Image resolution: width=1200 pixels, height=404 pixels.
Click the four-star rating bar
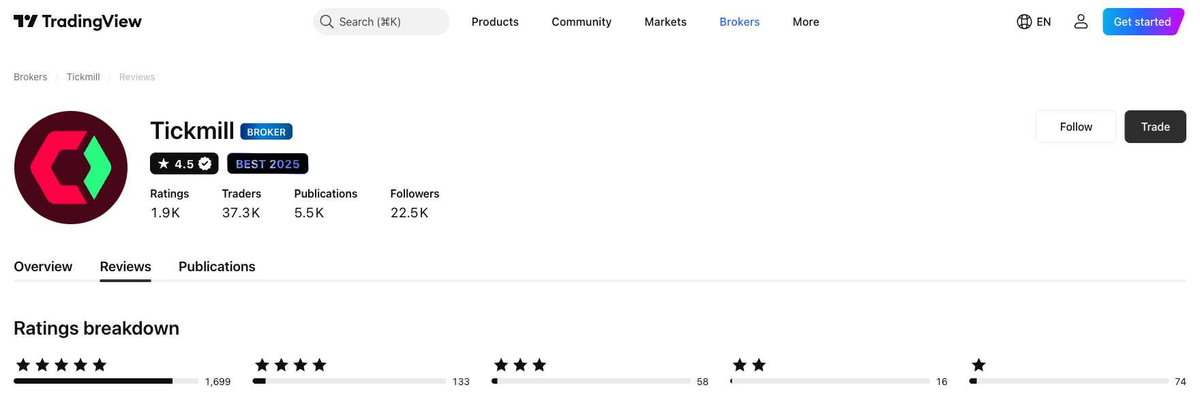[349, 381]
